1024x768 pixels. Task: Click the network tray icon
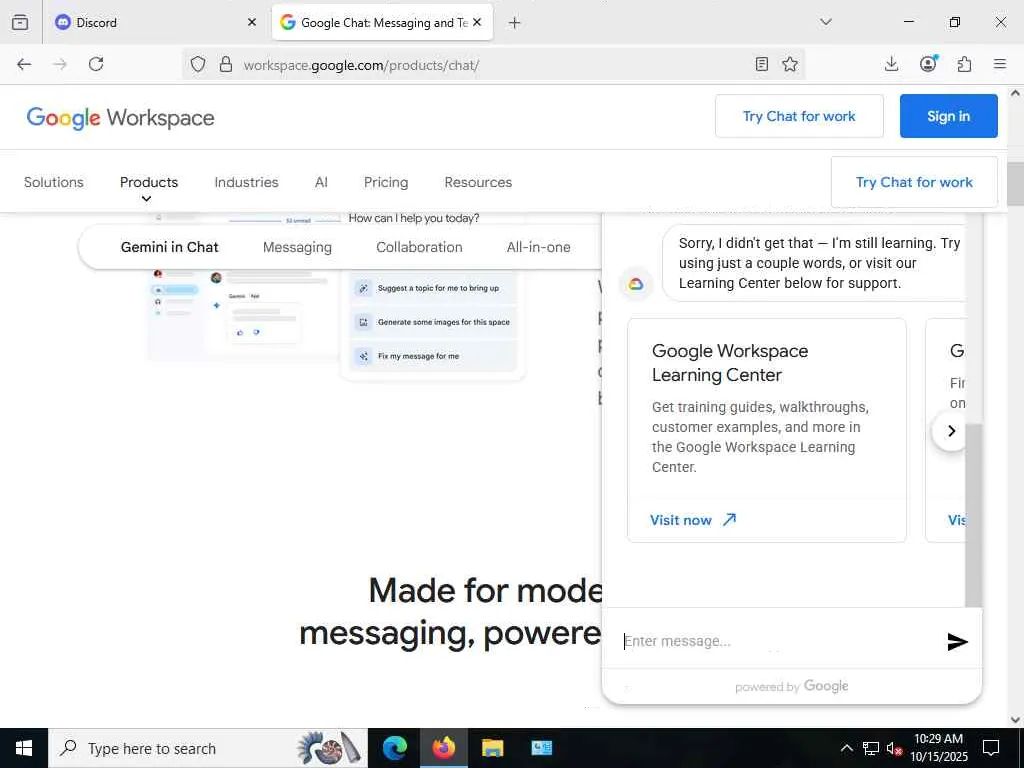[x=871, y=748]
